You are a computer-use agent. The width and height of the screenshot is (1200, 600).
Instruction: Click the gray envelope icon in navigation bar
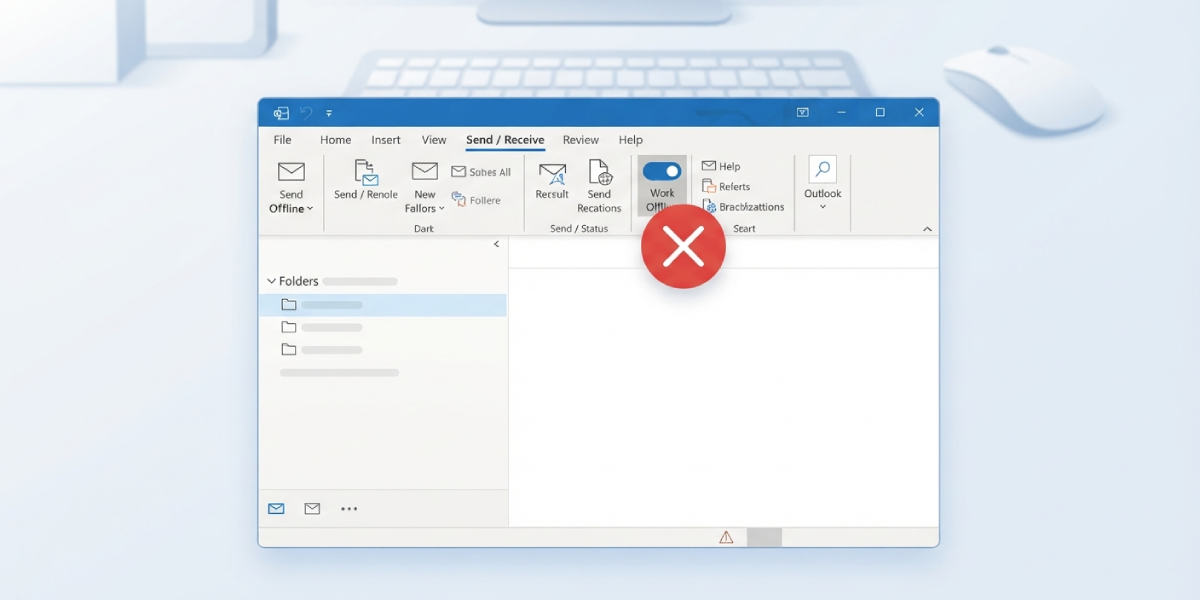coord(312,509)
